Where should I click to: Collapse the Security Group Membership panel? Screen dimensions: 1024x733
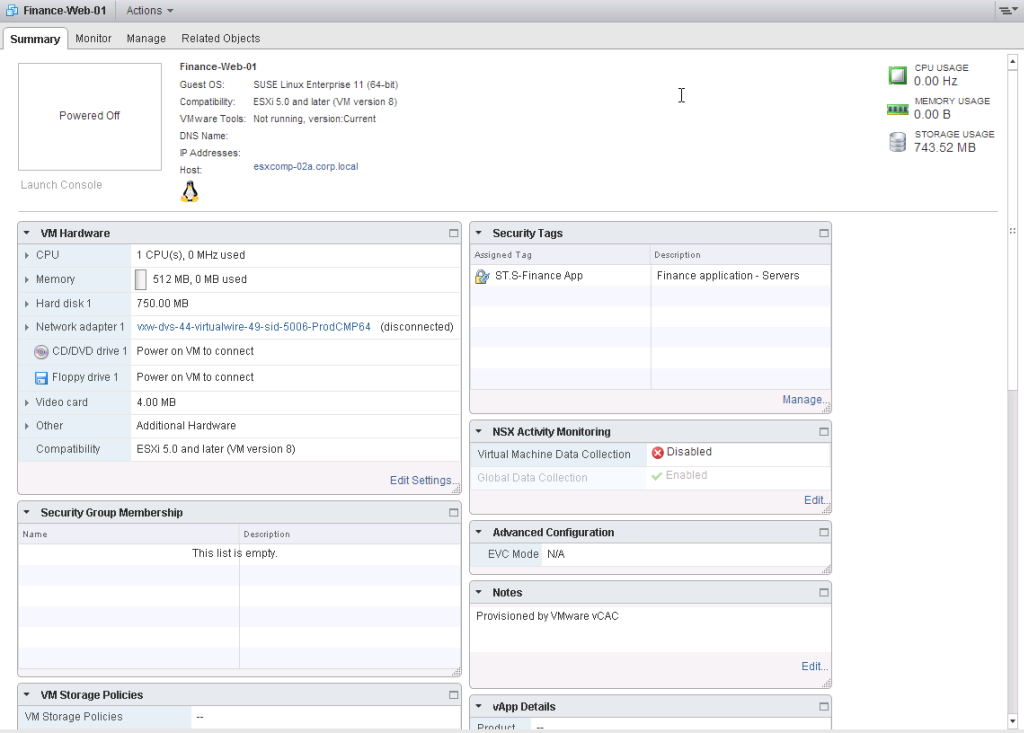click(27, 513)
